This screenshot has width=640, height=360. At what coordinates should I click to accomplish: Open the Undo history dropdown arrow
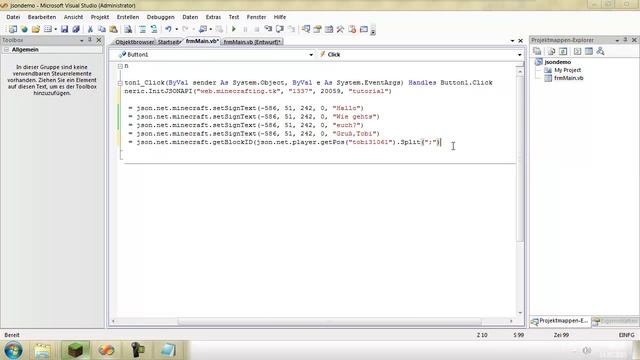coord(176,29)
